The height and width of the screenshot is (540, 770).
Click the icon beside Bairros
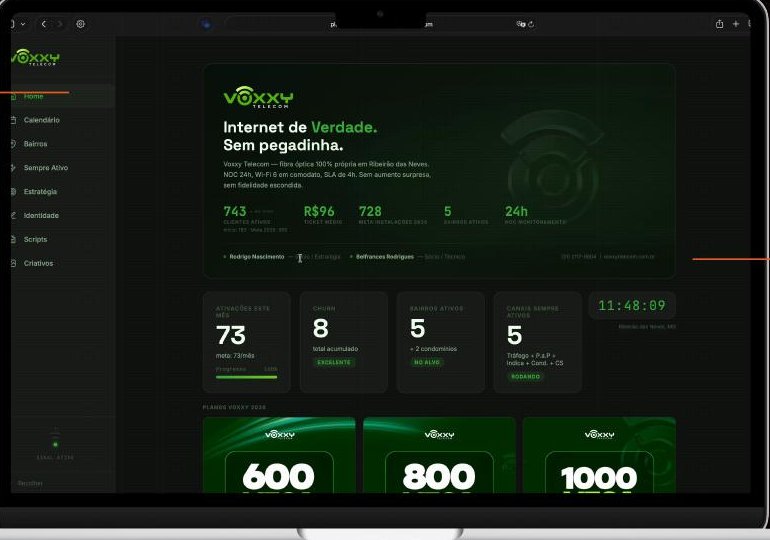click(13, 144)
